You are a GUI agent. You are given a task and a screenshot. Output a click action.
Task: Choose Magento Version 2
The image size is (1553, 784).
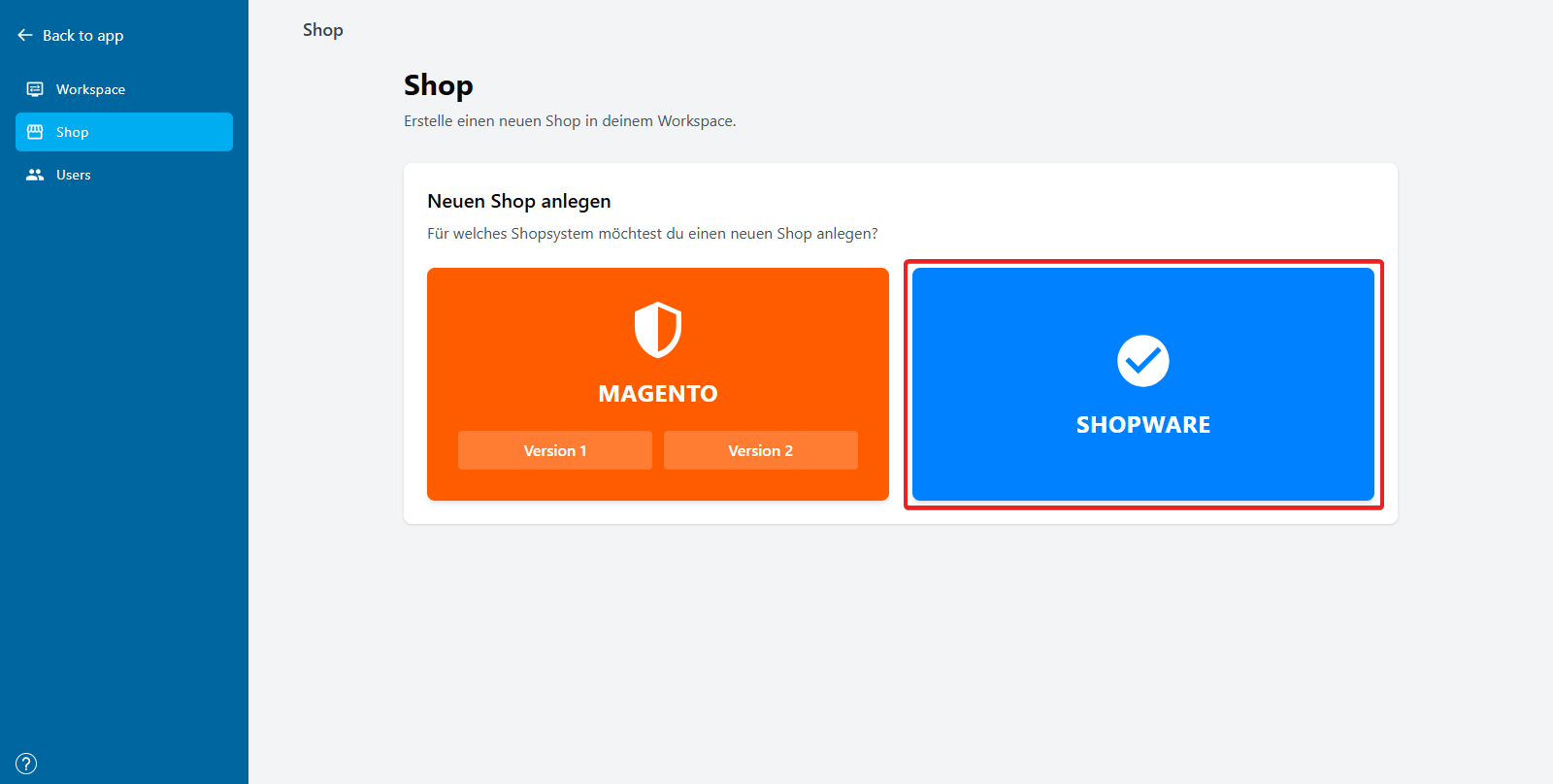pos(761,450)
